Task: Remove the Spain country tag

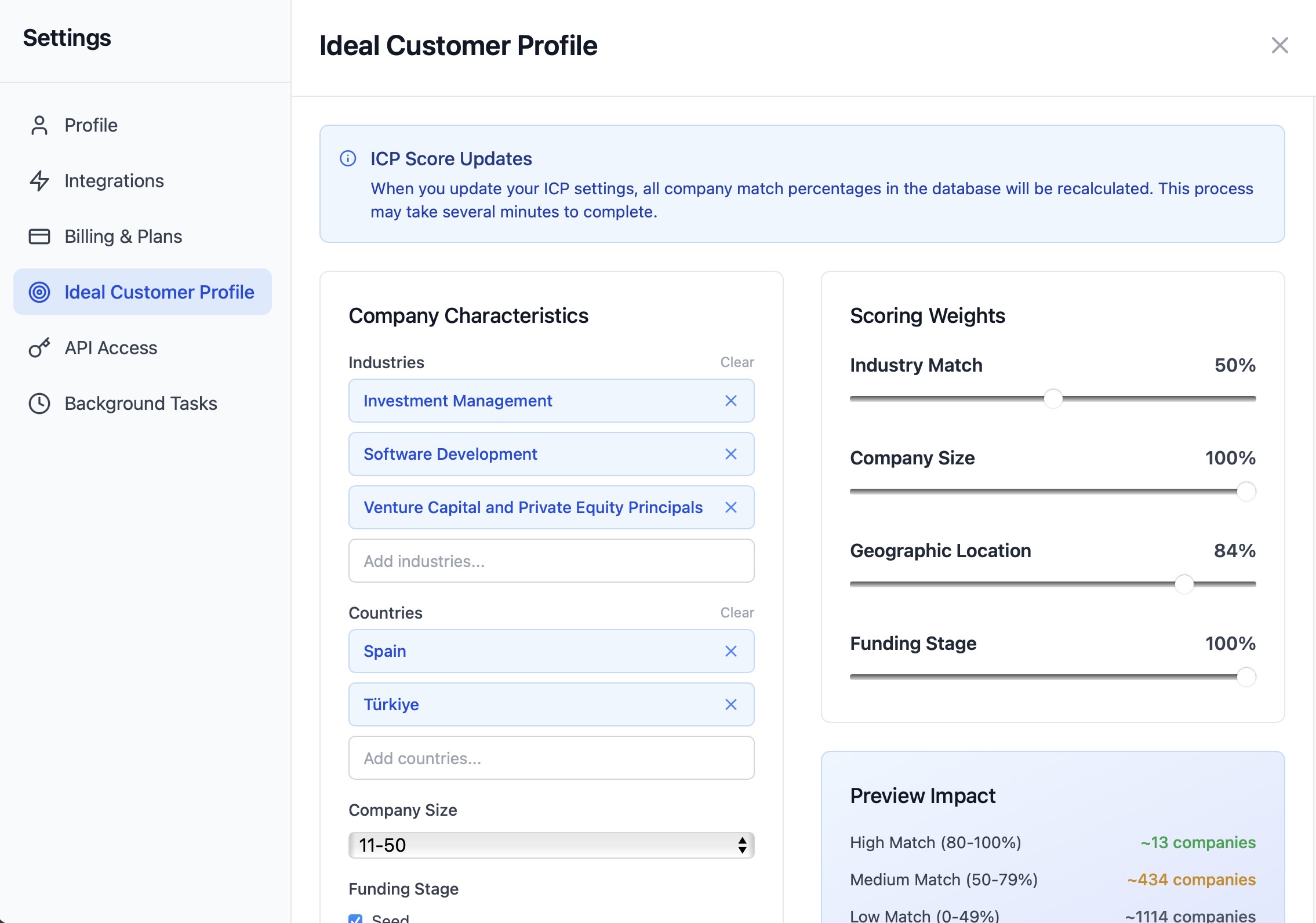Action: tap(731, 651)
